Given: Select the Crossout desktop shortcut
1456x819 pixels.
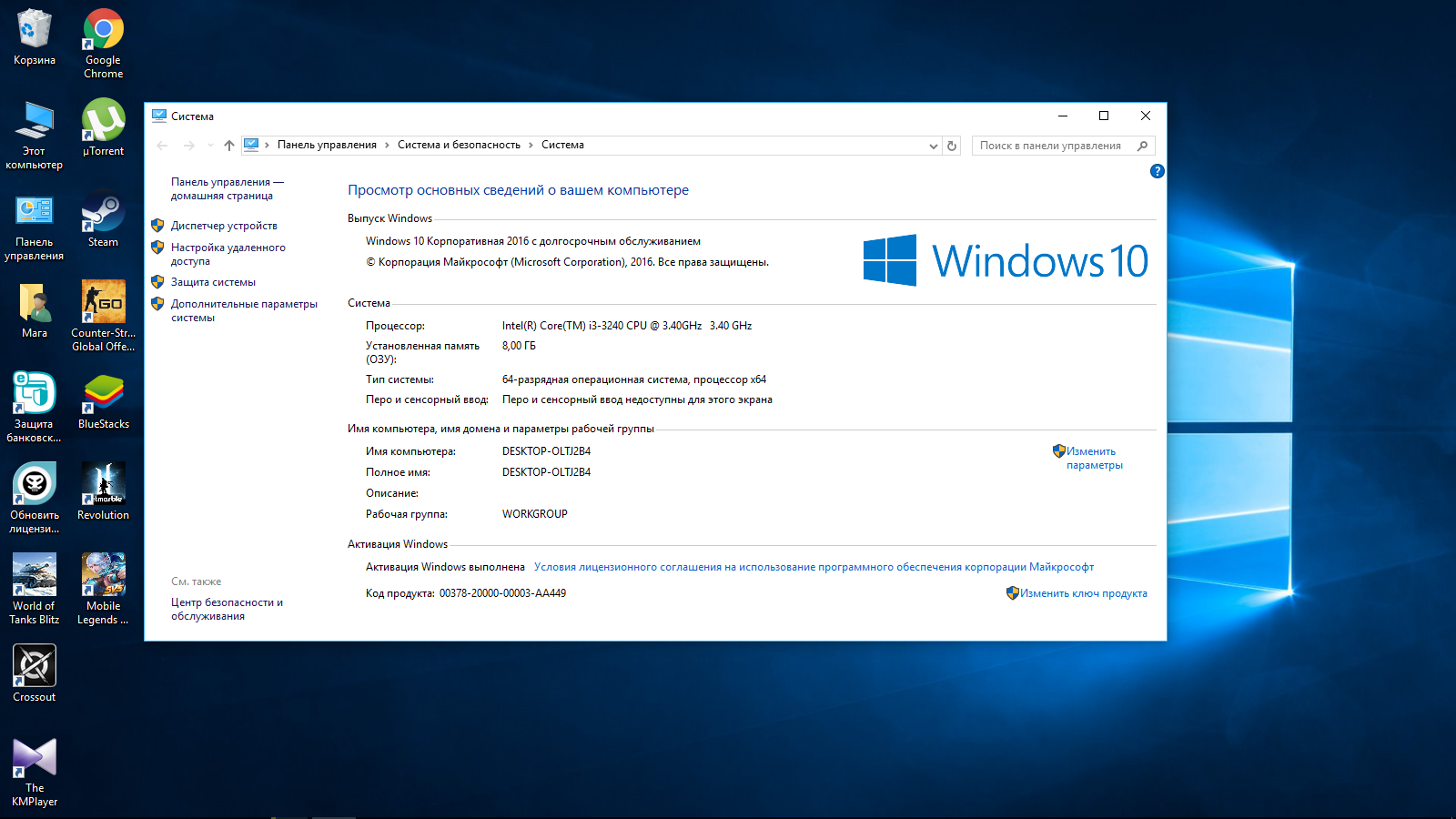Looking at the screenshot, I should pos(35,674).
